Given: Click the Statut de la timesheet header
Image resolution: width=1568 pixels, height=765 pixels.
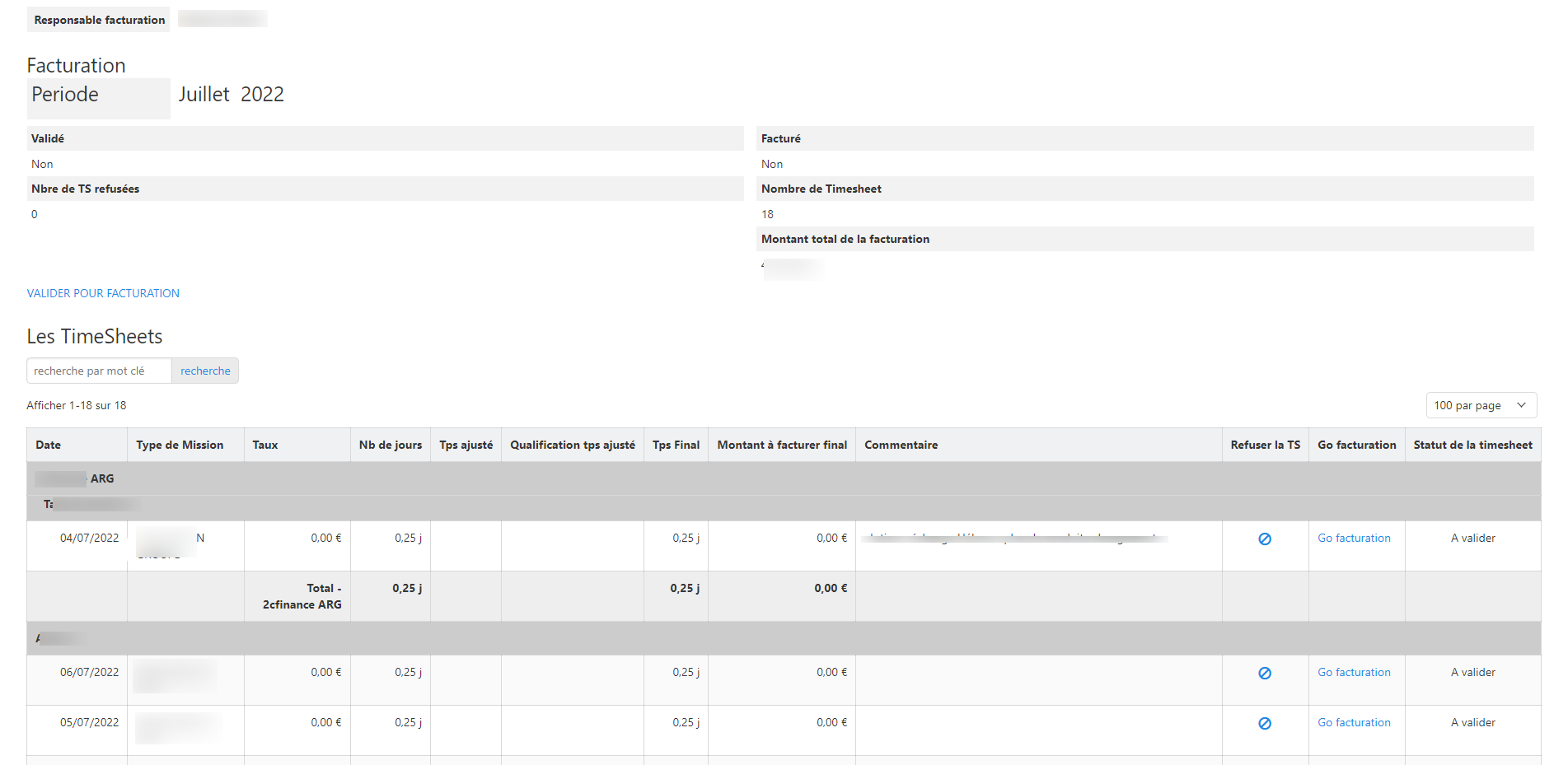Looking at the screenshot, I should [x=1472, y=445].
